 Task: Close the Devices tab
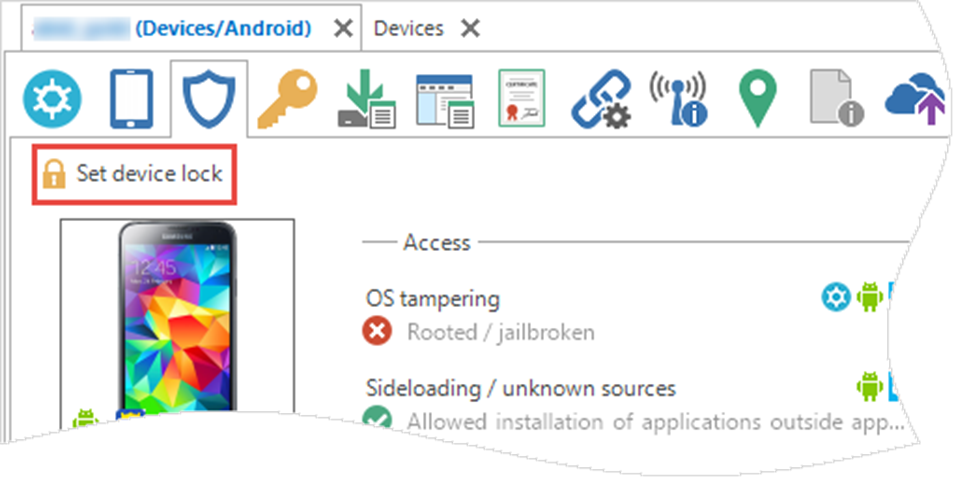point(470,28)
